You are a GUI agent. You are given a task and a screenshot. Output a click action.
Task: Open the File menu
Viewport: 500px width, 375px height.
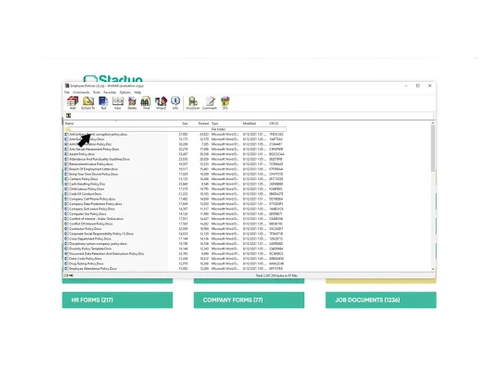pos(67,92)
